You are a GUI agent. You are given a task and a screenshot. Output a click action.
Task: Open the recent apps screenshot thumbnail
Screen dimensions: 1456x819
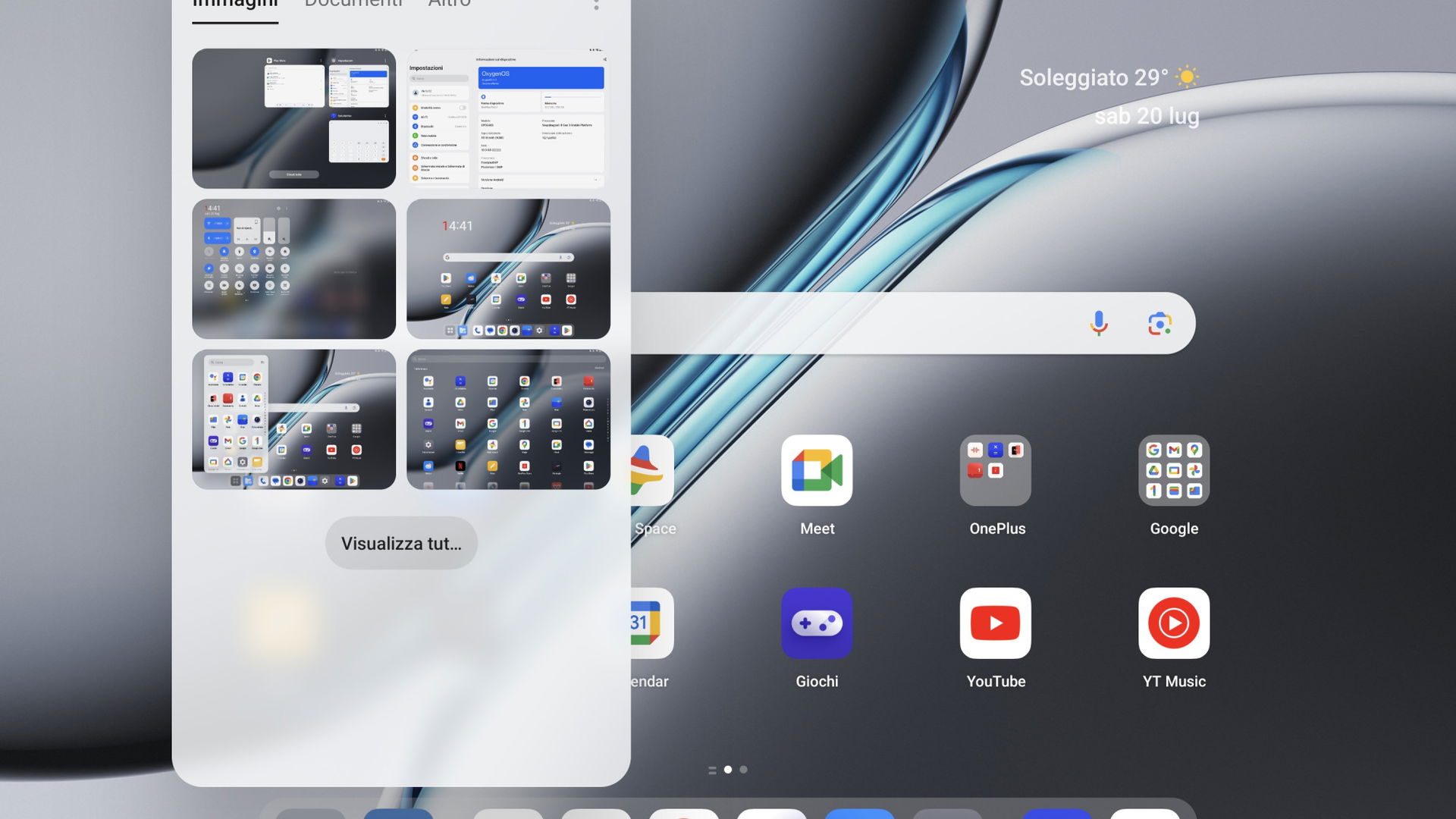tap(293, 118)
